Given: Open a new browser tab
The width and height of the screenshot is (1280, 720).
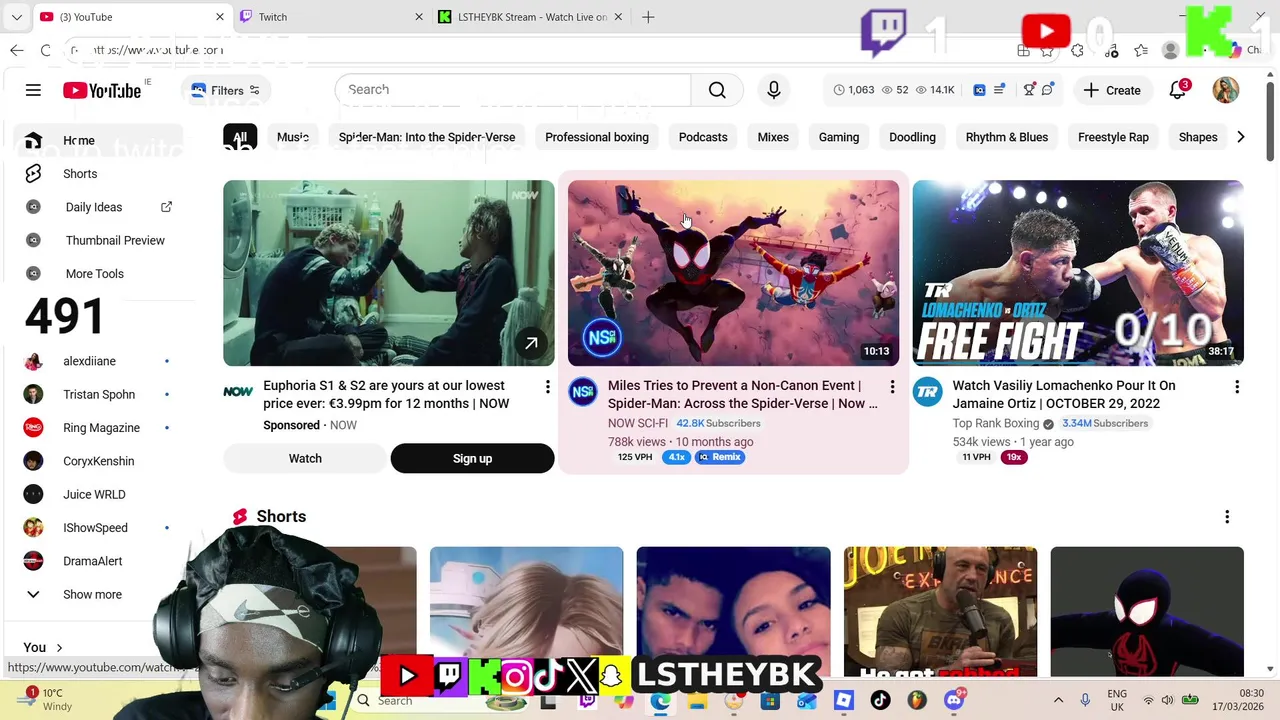Looking at the screenshot, I should (x=648, y=17).
